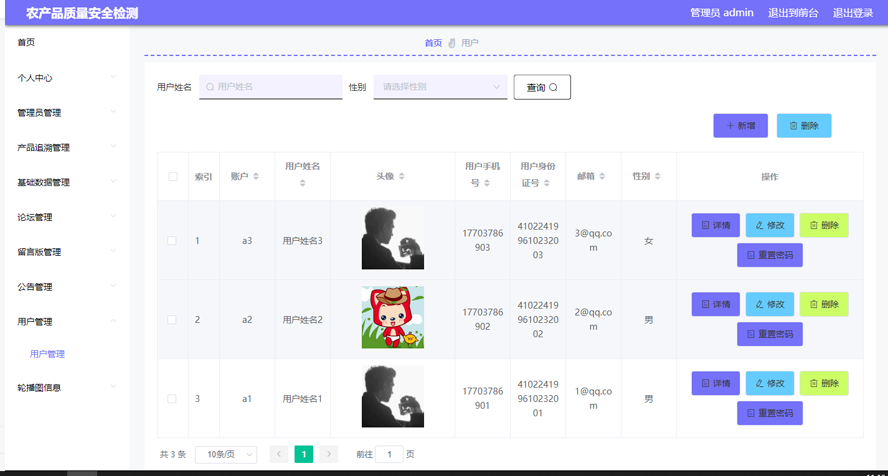The image size is (888, 476).
Task: Expand 基础数据管理 sidebar menu
Action: click(x=67, y=182)
